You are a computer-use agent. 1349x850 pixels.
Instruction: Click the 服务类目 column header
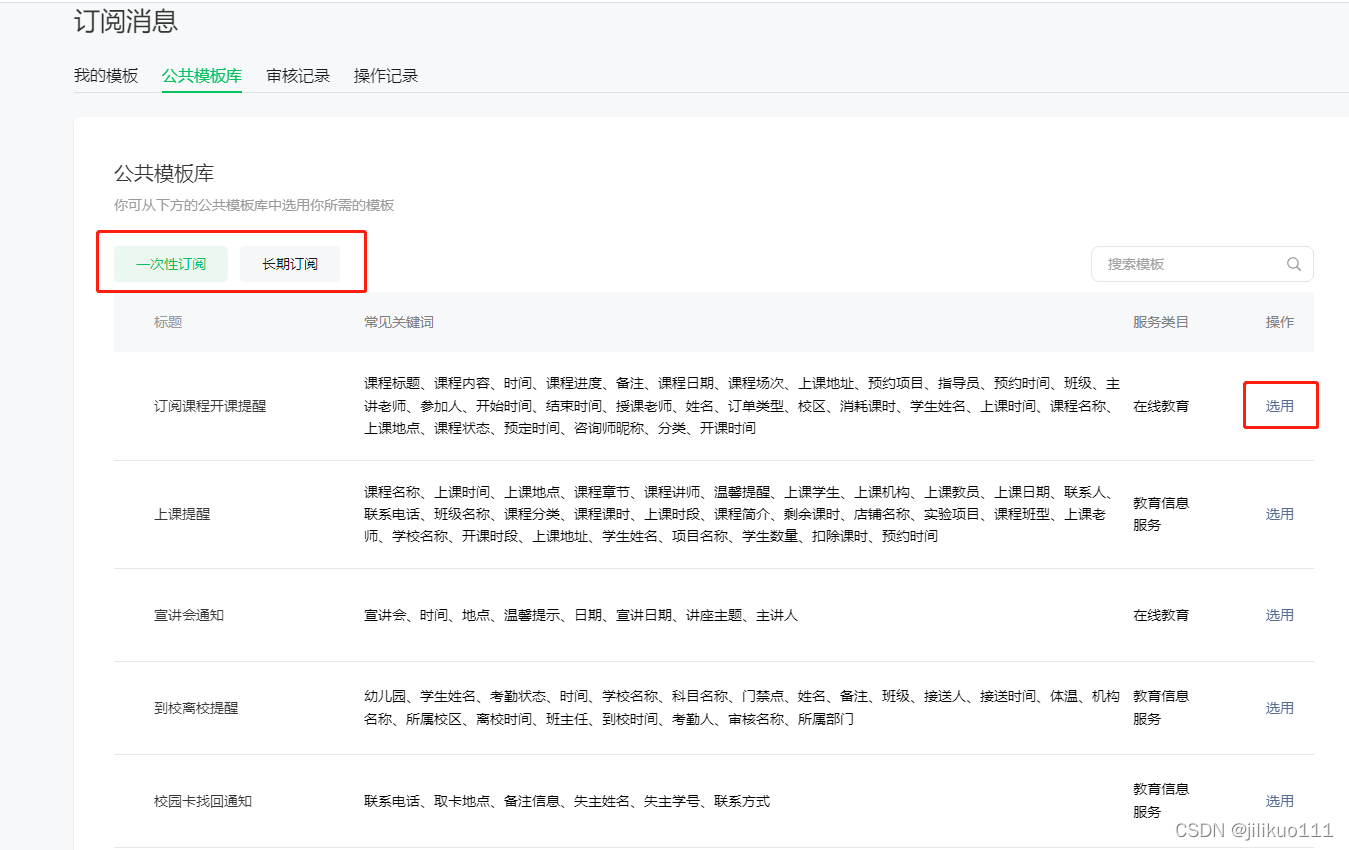[x=1161, y=322]
